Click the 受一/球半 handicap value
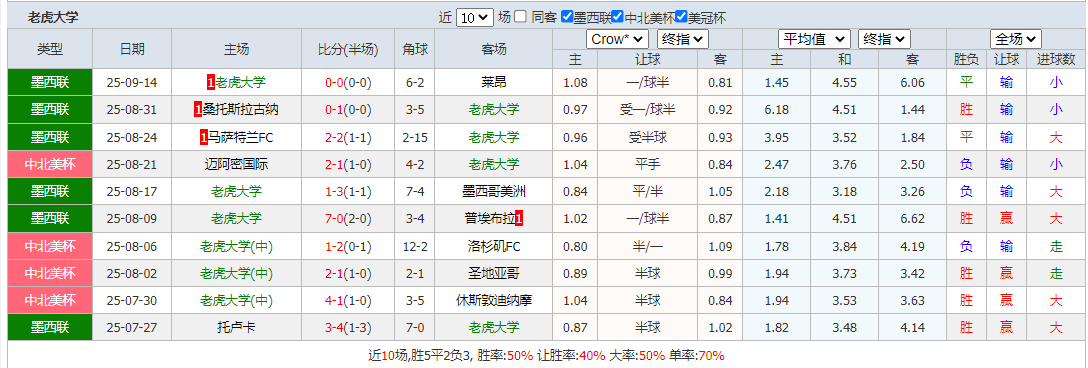The height and width of the screenshot is (368, 1088). pos(646,110)
